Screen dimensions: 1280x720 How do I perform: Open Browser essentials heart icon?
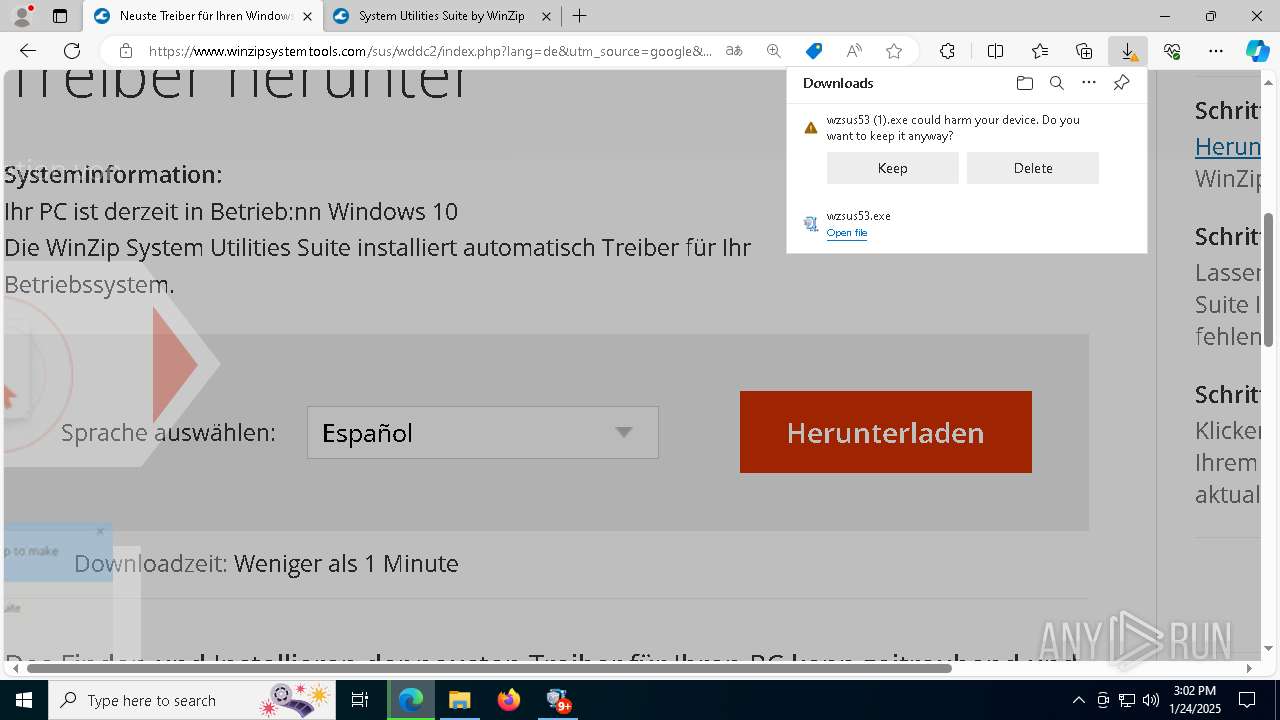pos(1172,51)
